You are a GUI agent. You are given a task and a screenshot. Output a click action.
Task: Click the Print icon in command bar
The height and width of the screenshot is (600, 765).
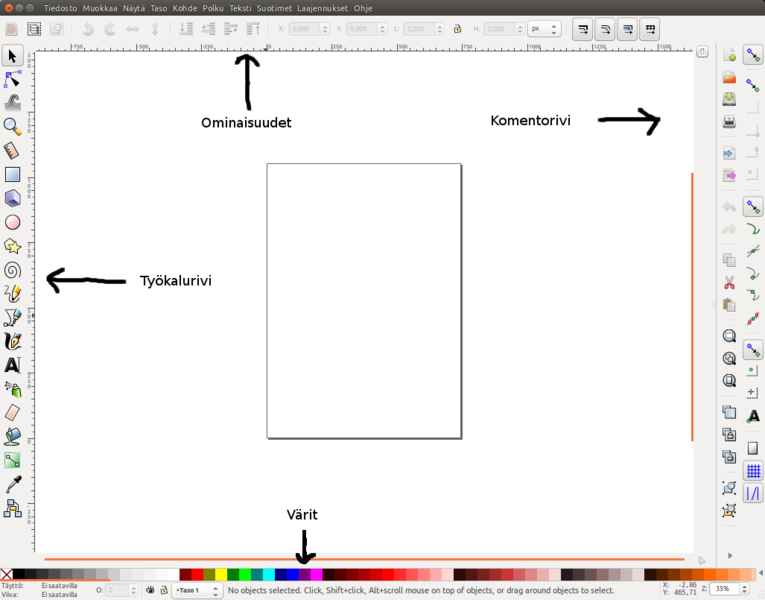pyautogui.click(x=729, y=122)
